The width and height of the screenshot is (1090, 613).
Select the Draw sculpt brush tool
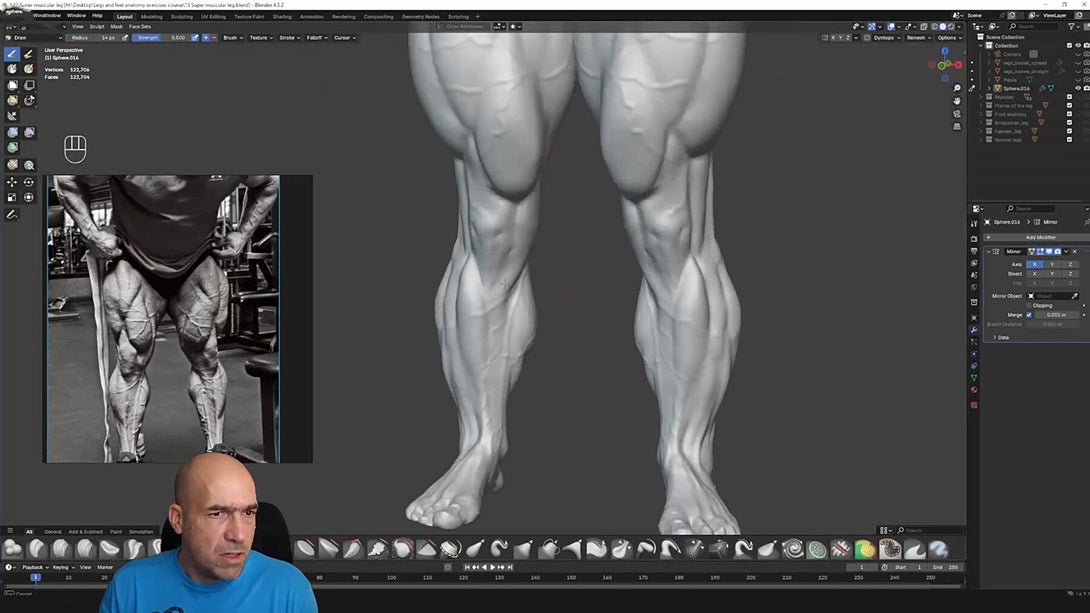coord(12,54)
